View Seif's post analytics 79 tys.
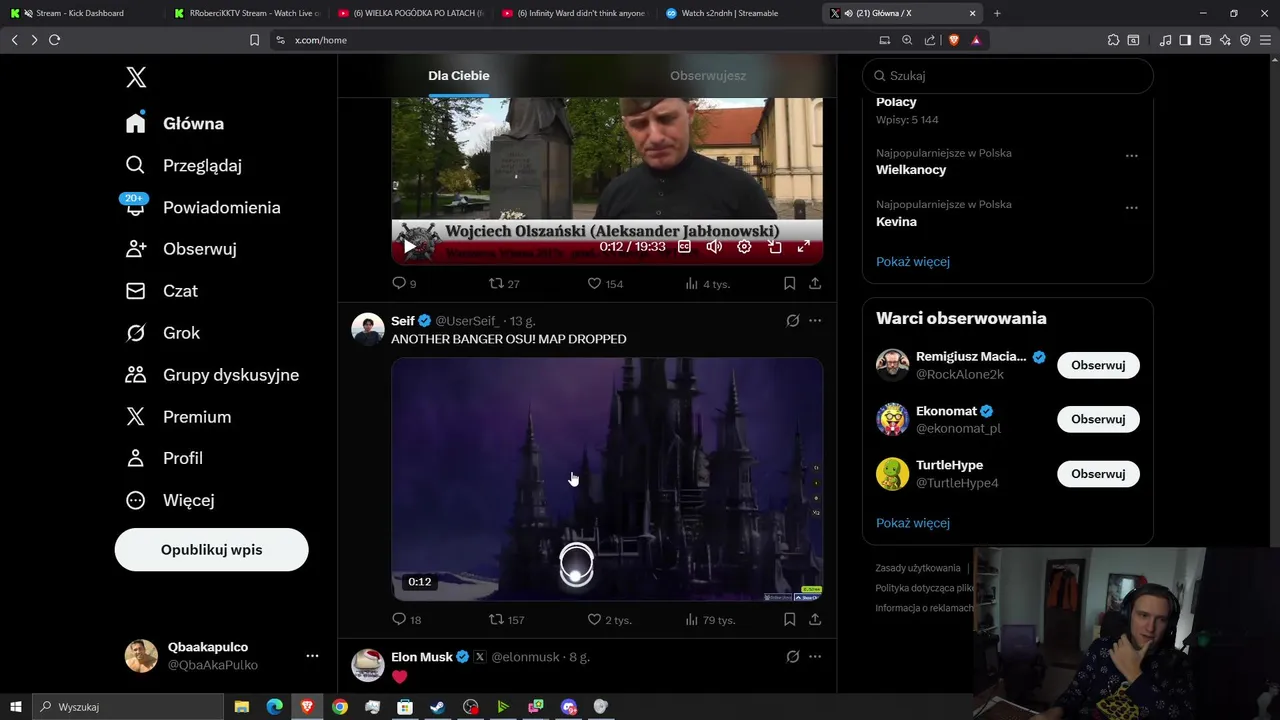 (x=709, y=620)
